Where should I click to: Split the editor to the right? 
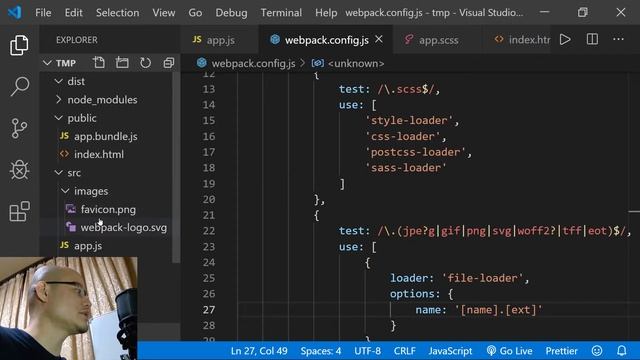(592, 40)
